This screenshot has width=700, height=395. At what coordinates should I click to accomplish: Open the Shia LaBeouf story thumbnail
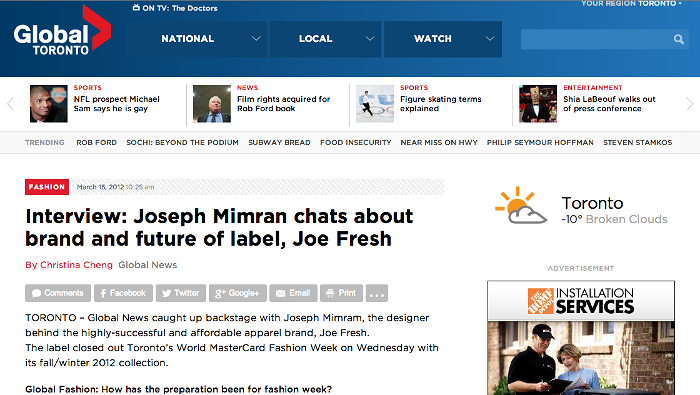coord(538,104)
